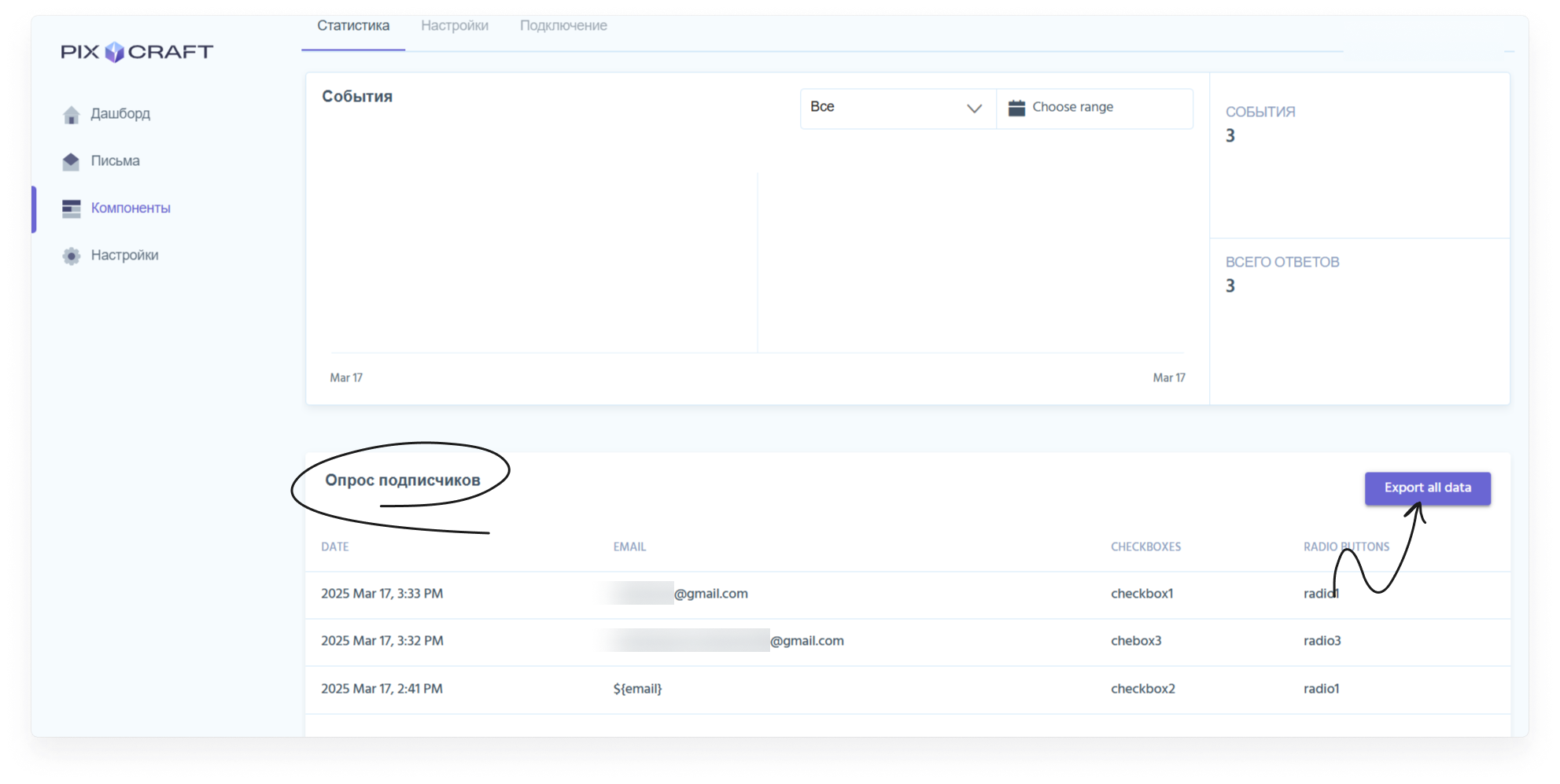The width and height of the screenshot is (1560, 784).
Task: Click the chebox3 cell
Action: pyautogui.click(x=1136, y=642)
